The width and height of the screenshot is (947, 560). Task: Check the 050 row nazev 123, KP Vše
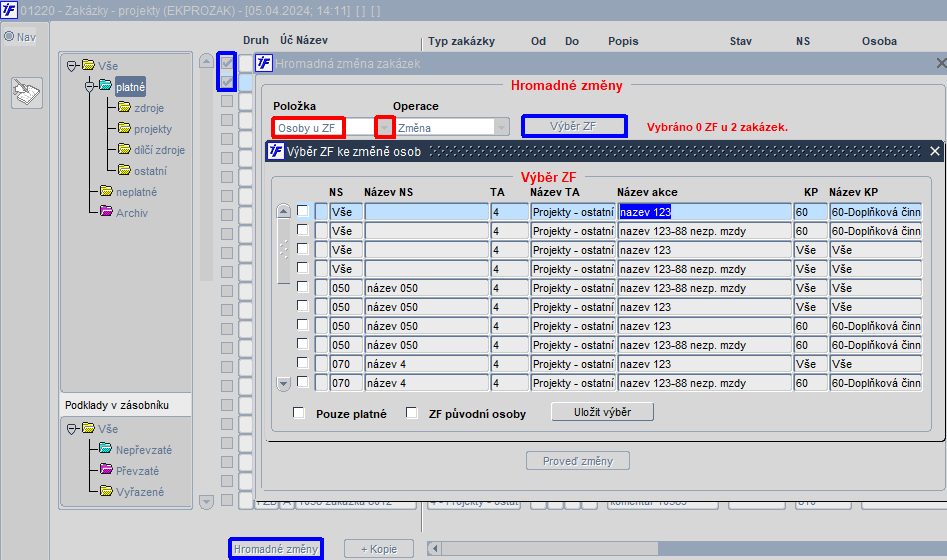tap(303, 306)
